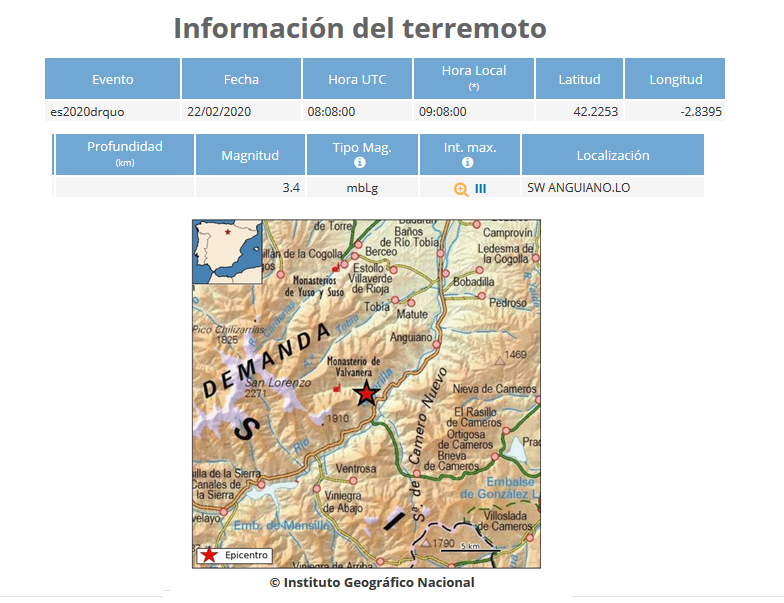This screenshot has height=603, width=784.
Task: Select the Latitud column header
Action: tap(579, 79)
